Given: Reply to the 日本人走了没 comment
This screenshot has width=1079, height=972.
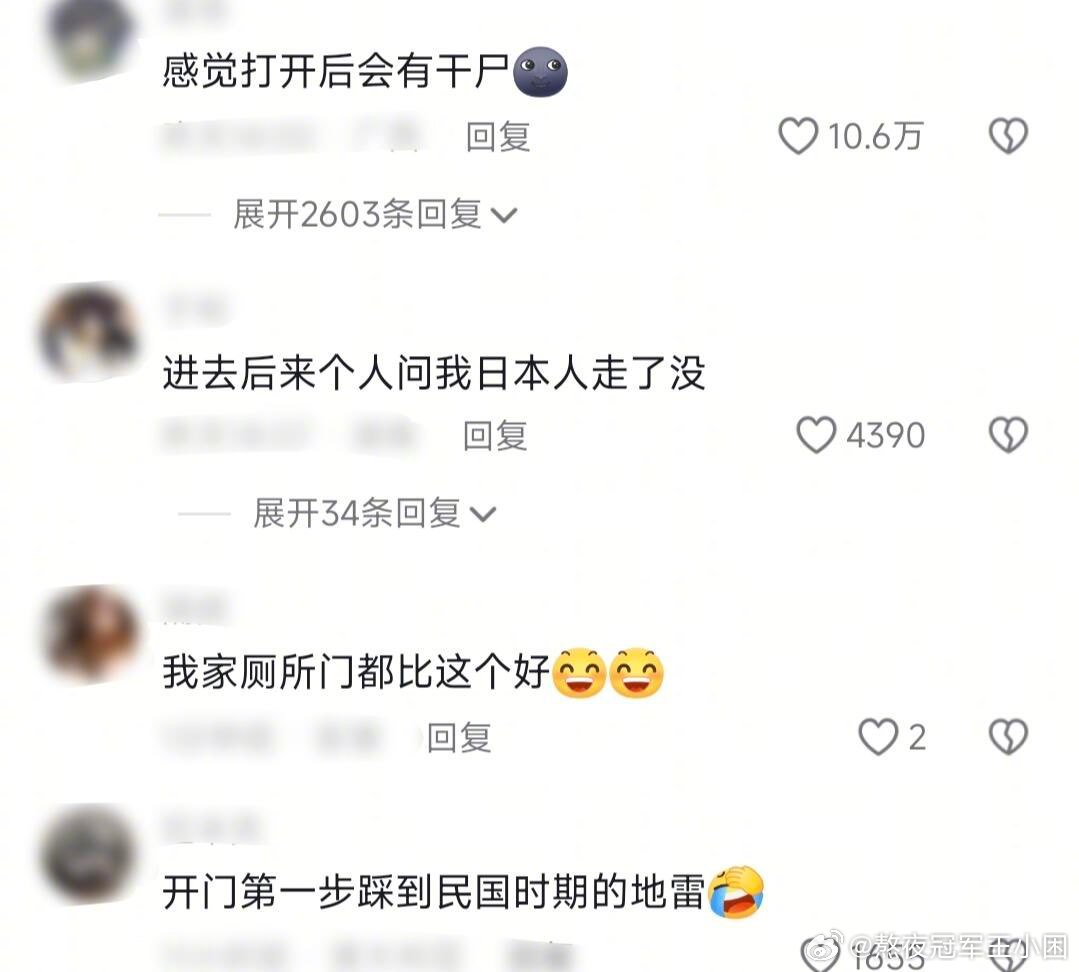Looking at the screenshot, I should [495, 435].
